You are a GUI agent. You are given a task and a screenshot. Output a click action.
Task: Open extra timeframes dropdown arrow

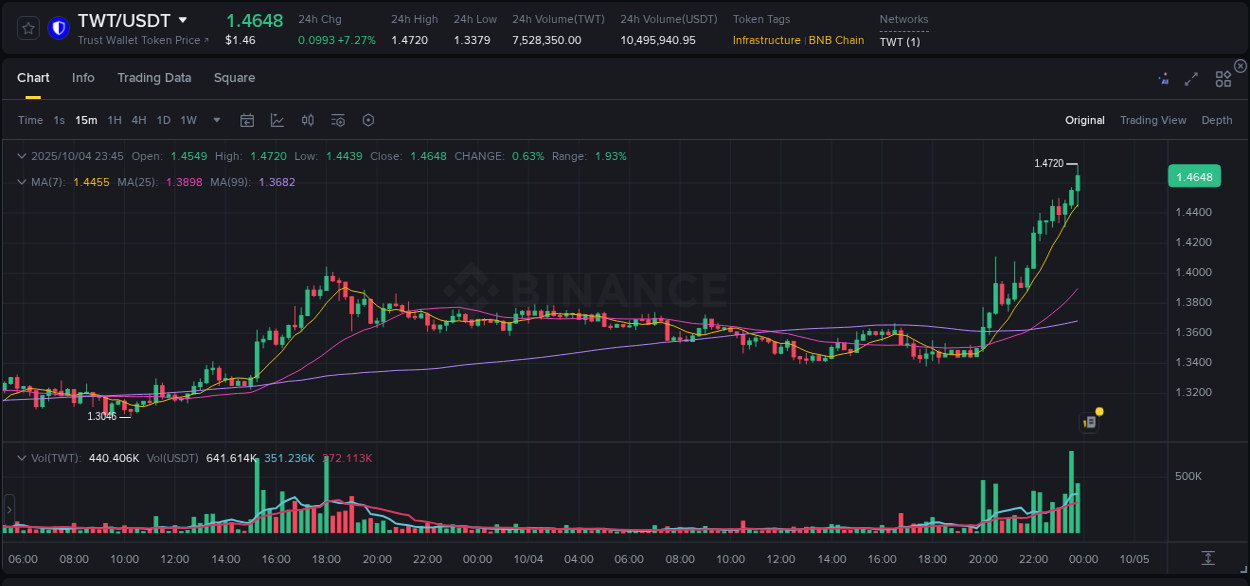point(215,120)
